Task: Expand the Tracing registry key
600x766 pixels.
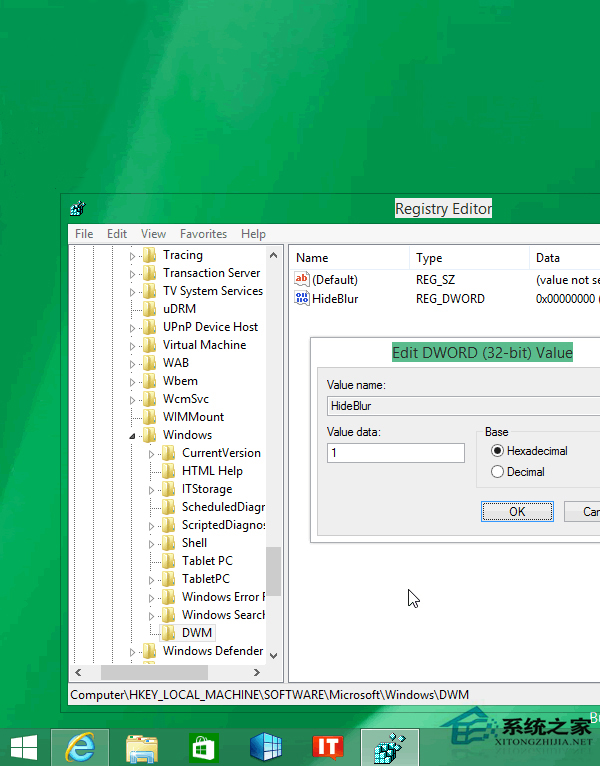Action: [x=132, y=256]
